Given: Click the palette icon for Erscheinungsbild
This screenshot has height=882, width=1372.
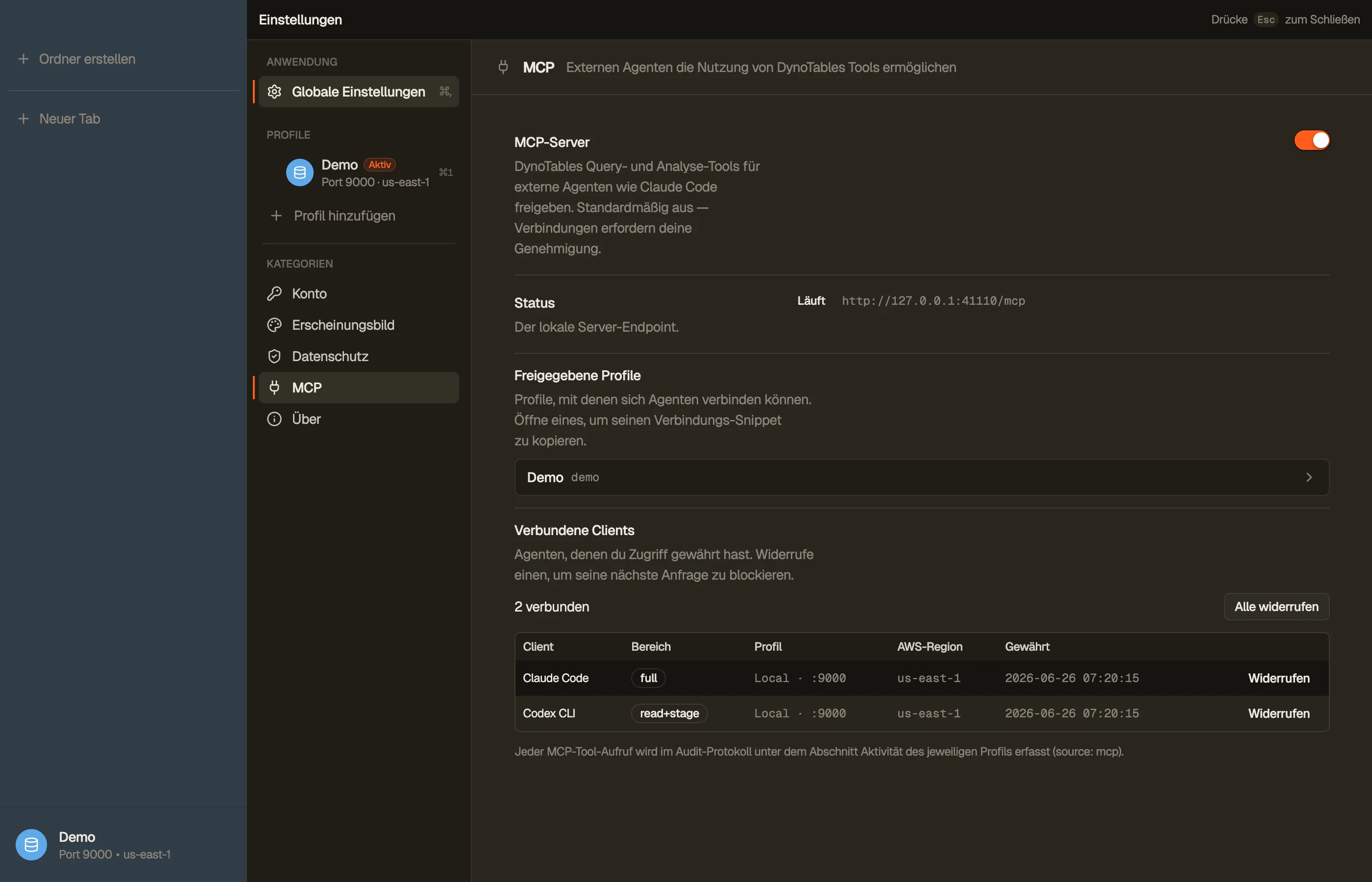Looking at the screenshot, I should pyautogui.click(x=274, y=325).
